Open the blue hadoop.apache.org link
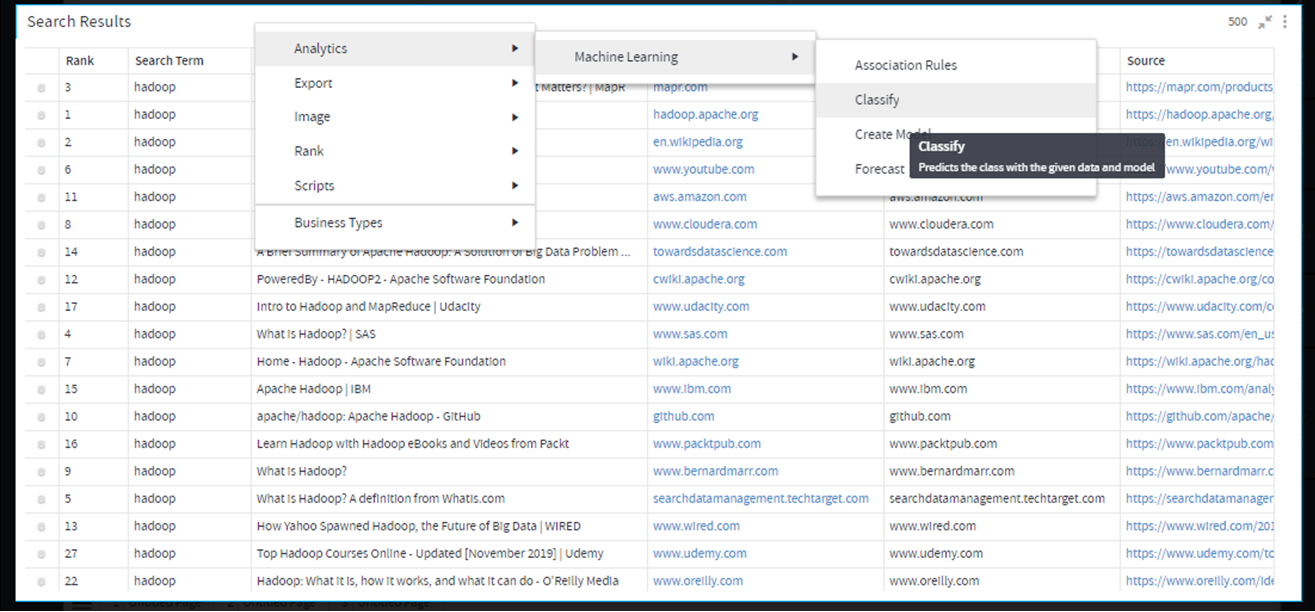This screenshot has height=612, width=1315. [705, 115]
